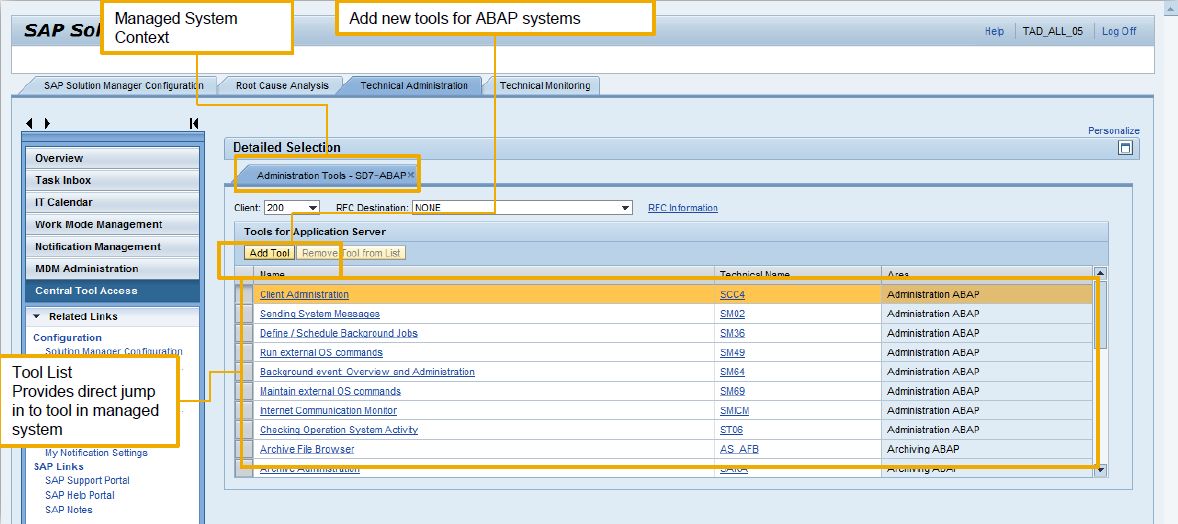
Task: Open Task Inbox in the side menu
Action: click(x=112, y=180)
